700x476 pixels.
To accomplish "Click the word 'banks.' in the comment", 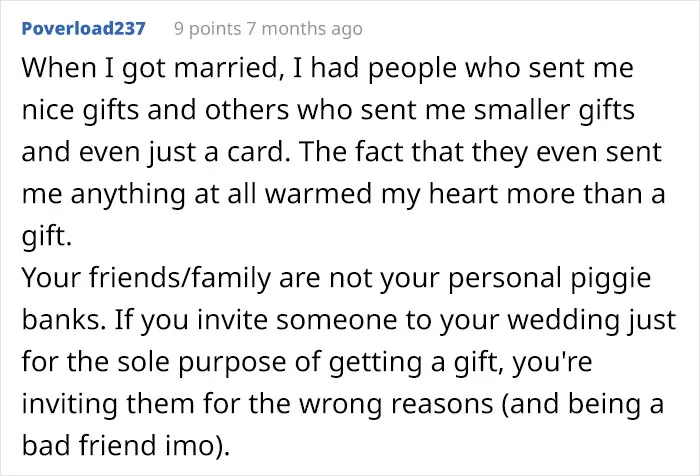I will pyautogui.click(x=64, y=320).
